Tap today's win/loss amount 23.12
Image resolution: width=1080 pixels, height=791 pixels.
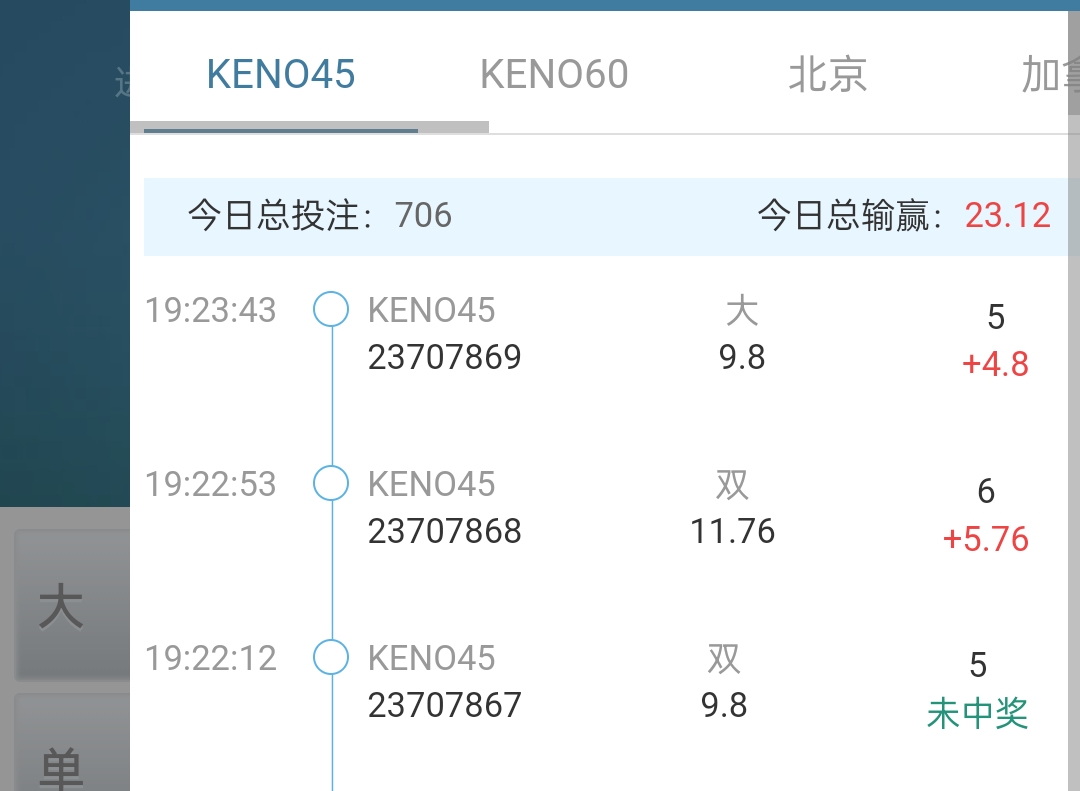coord(1007,215)
